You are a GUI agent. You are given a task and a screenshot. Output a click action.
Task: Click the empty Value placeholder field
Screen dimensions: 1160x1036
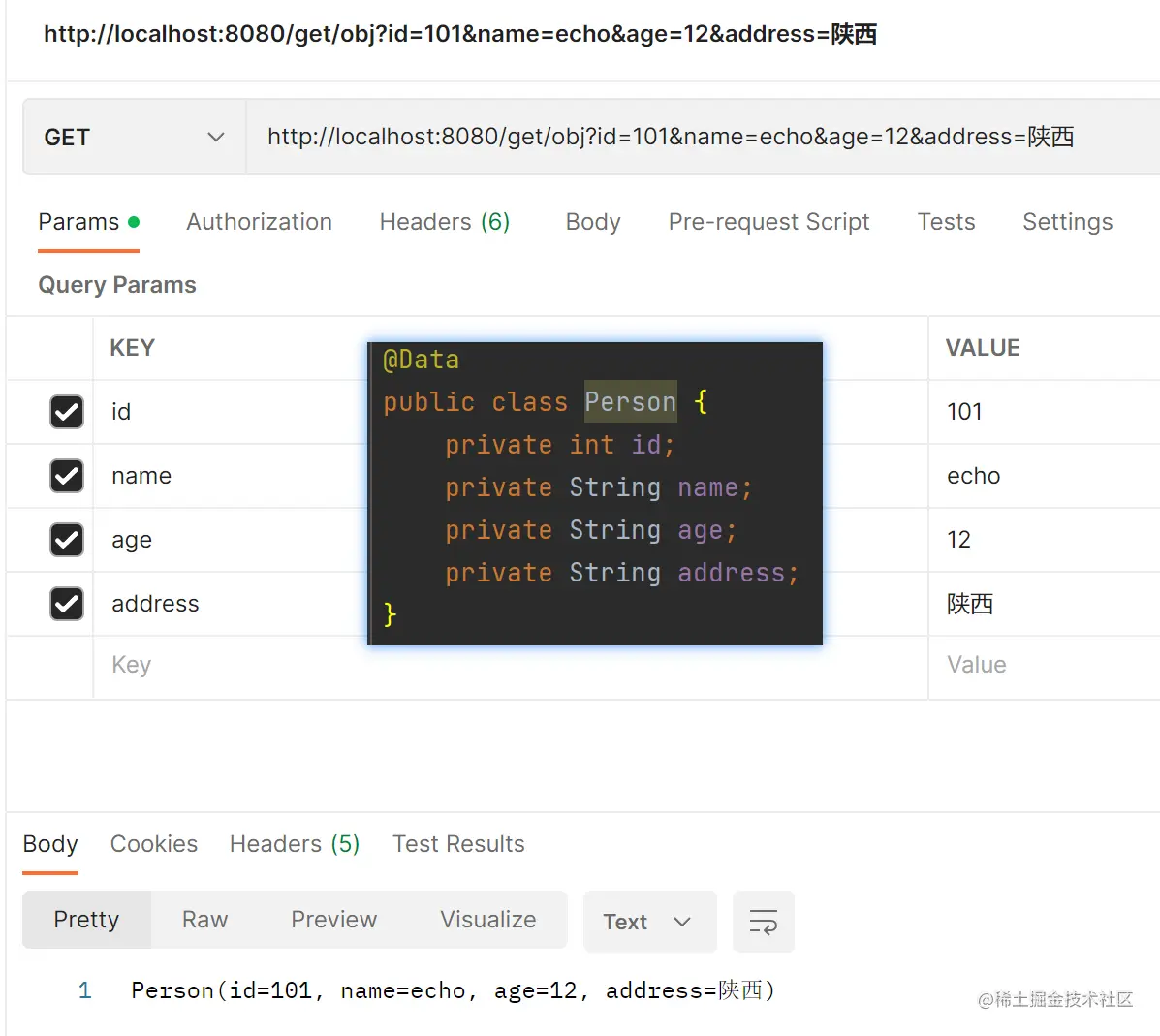click(x=1044, y=665)
